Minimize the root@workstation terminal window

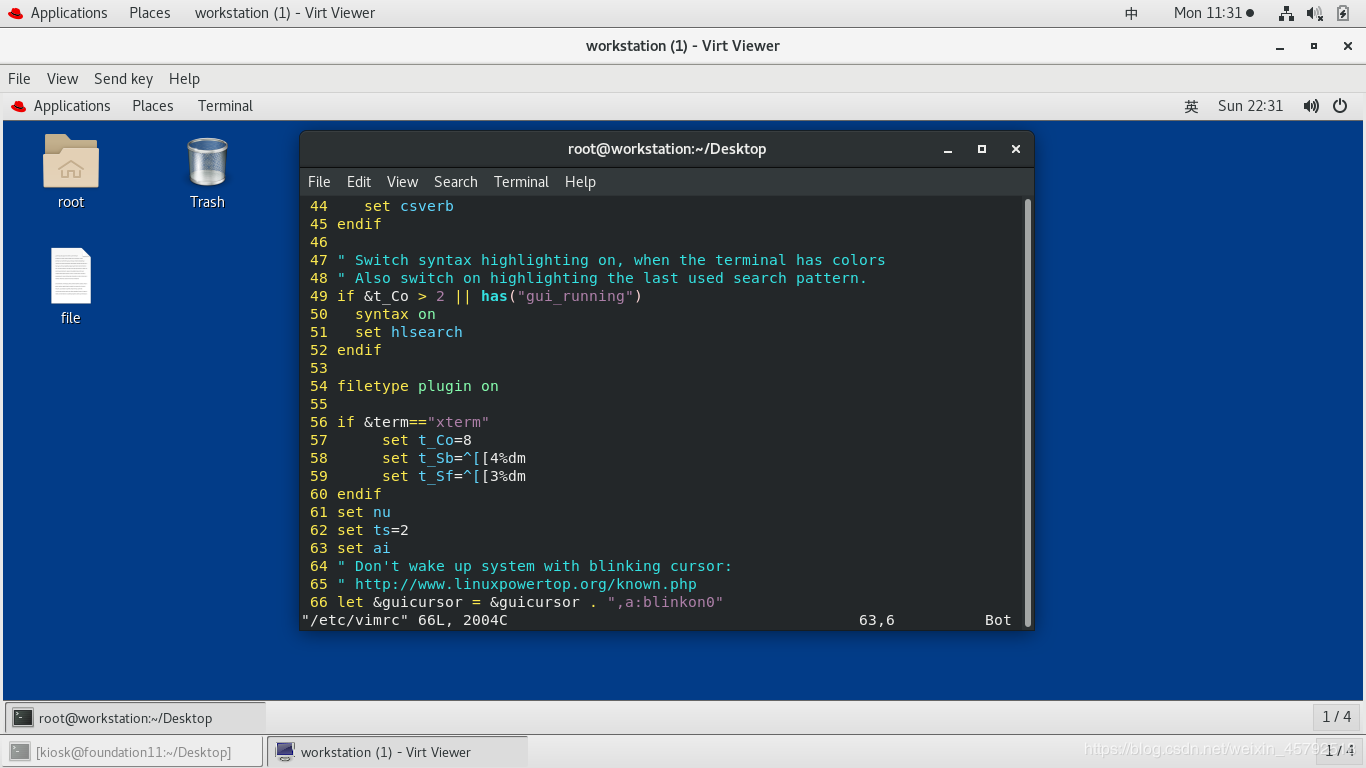[x=948, y=149]
